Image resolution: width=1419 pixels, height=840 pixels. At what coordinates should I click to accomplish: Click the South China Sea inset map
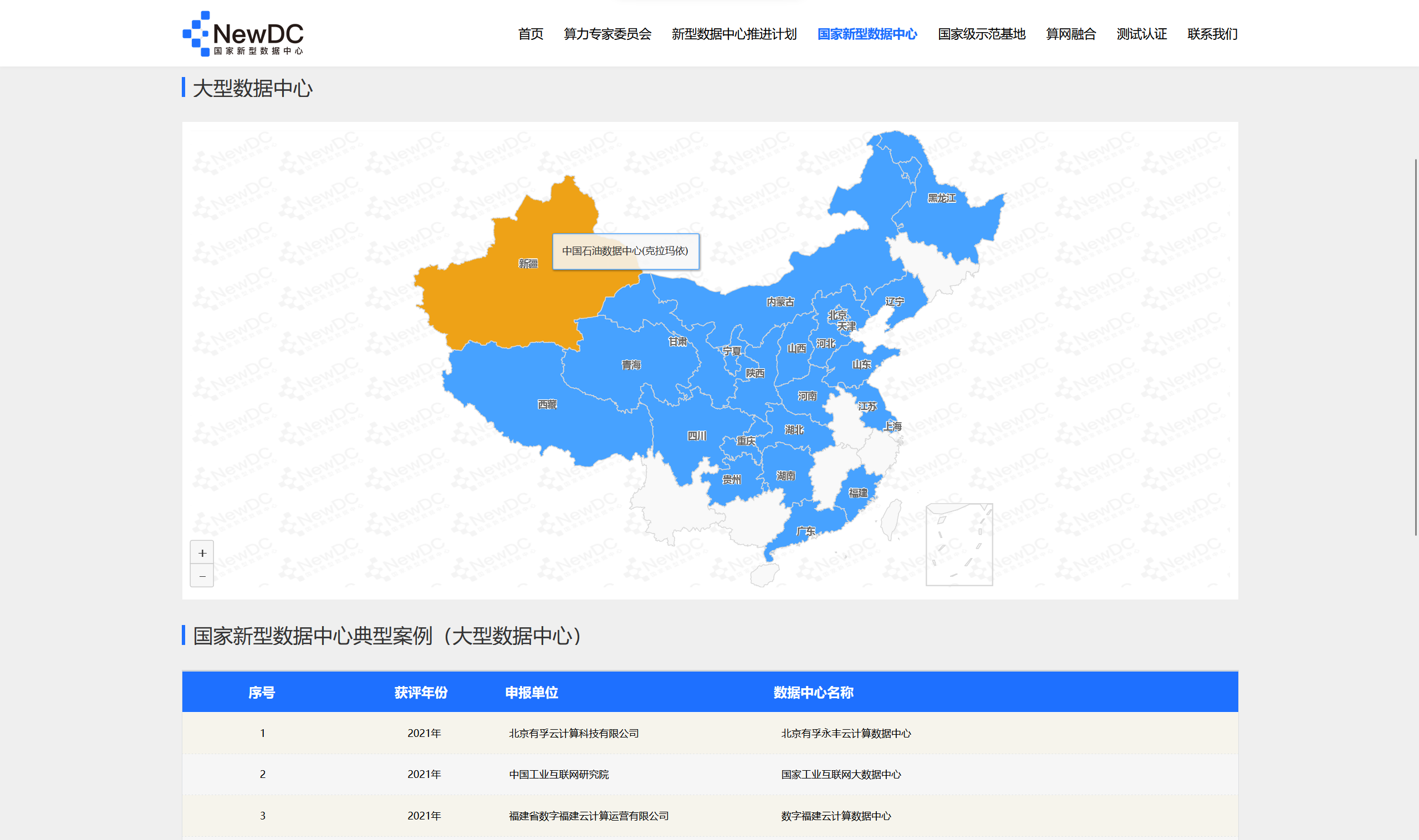coord(959,545)
